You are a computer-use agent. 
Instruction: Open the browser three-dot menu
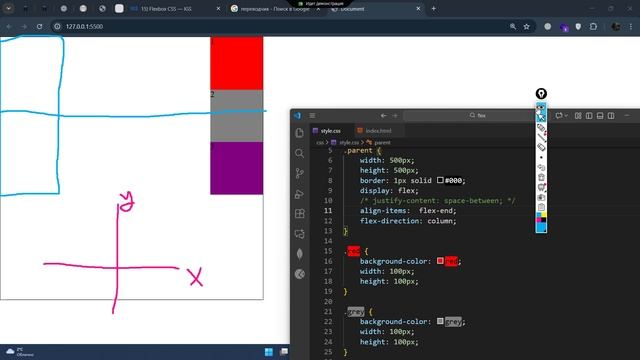pos(631,27)
